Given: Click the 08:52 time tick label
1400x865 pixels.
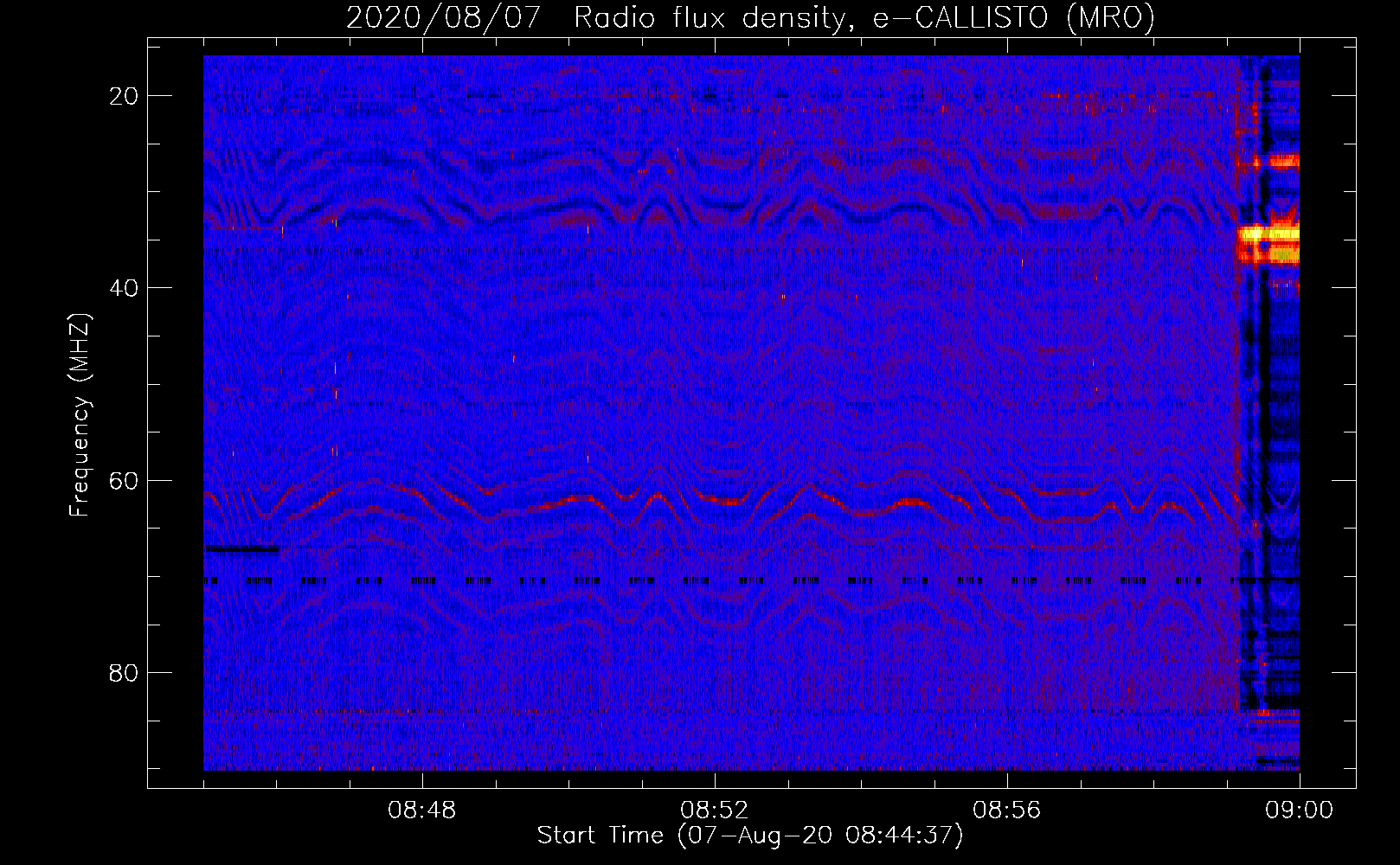Looking at the screenshot, I should point(715,811).
